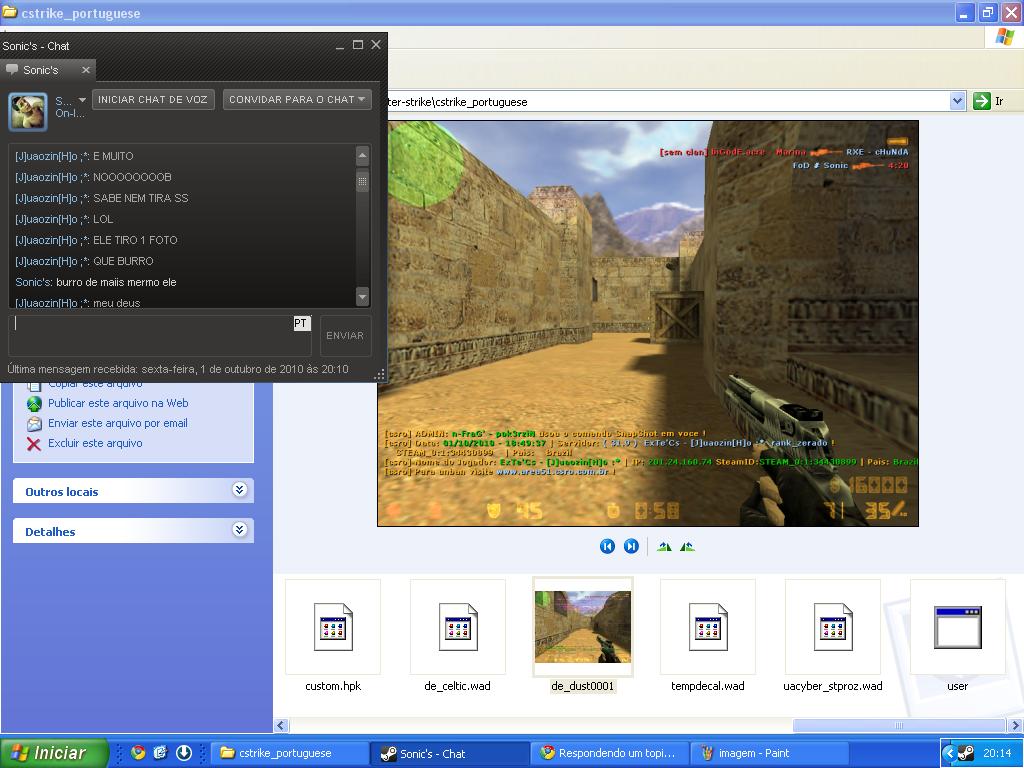Image resolution: width=1024 pixels, height=768 pixels.
Task: Click the chat message 'E MUITO'
Action: [113, 156]
